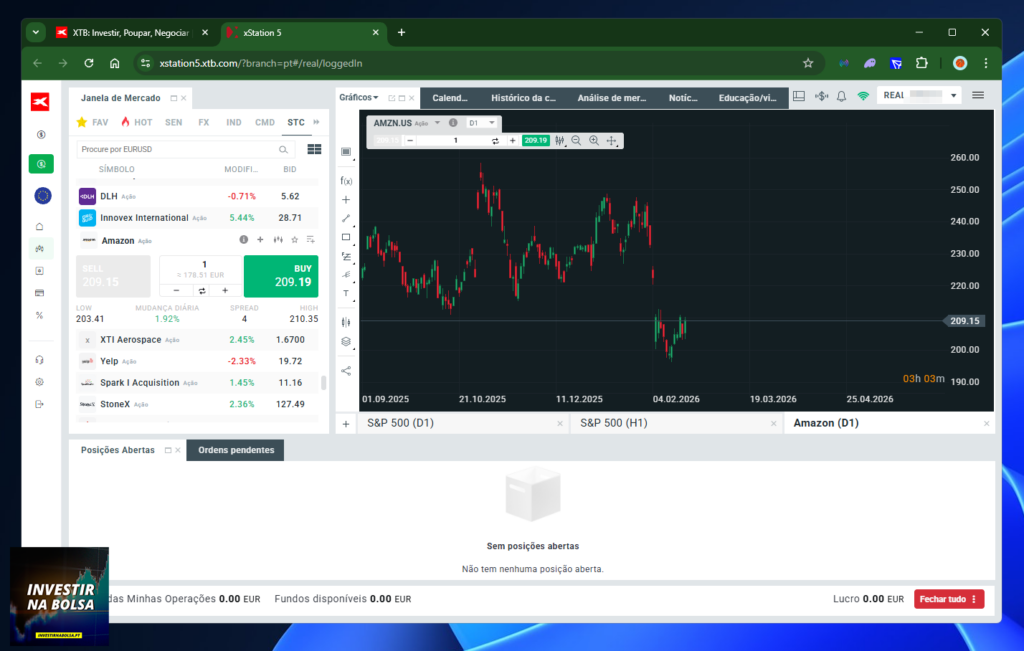Image resolution: width=1024 pixels, height=651 pixels.
Task: Switch market list to grid view
Action: (x=314, y=150)
